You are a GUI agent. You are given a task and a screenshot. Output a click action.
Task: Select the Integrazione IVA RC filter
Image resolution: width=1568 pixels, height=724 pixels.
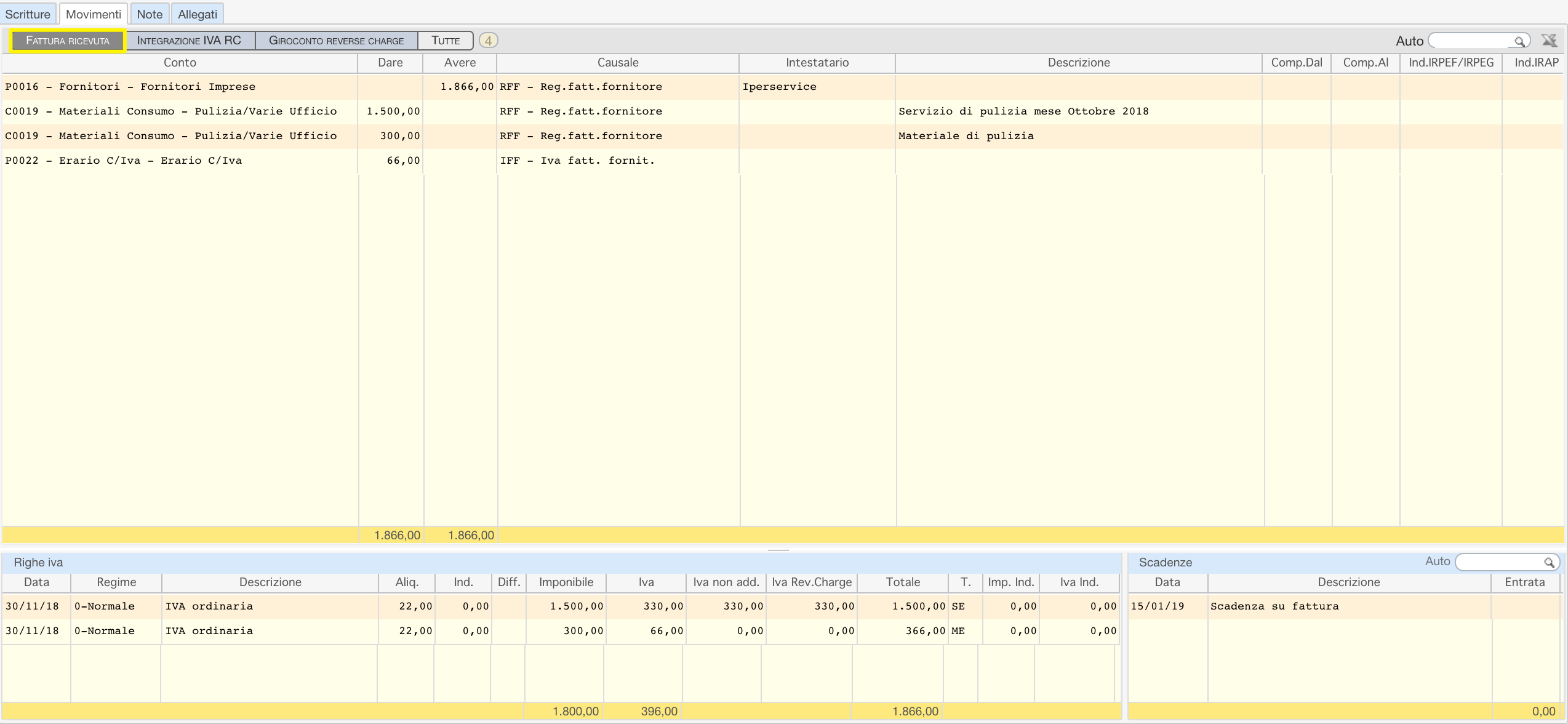pyautogui.click(x=190, y=41)
